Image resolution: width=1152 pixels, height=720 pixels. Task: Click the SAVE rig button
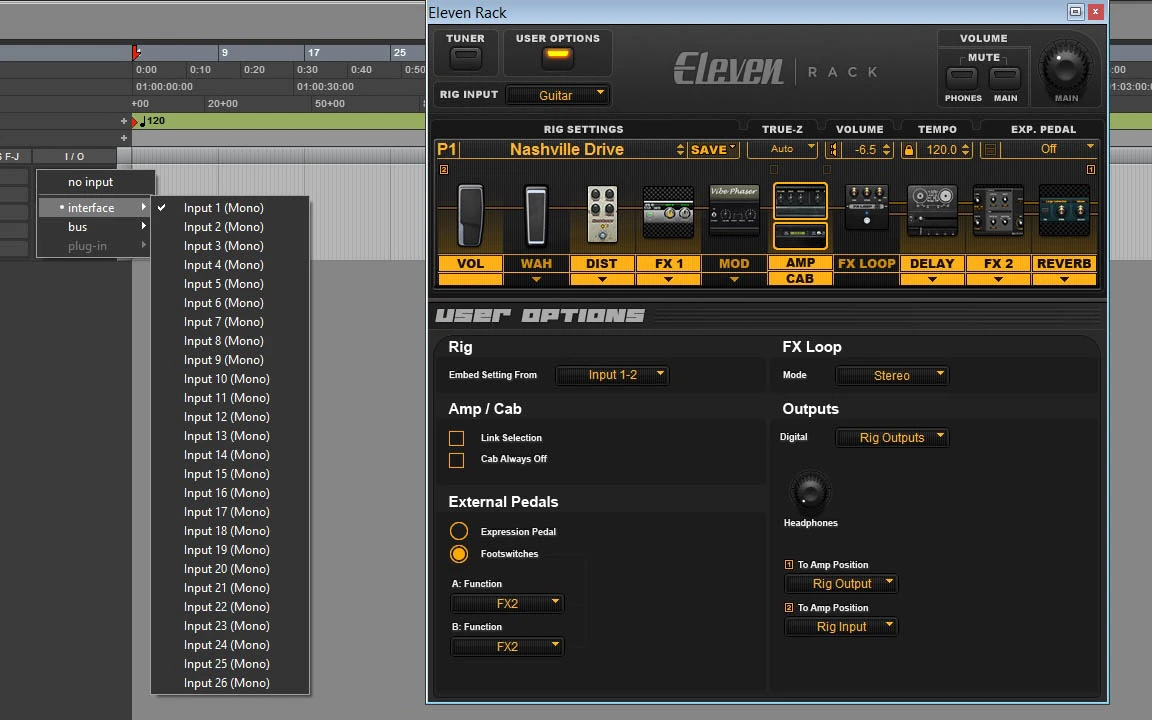coord(713,150)
